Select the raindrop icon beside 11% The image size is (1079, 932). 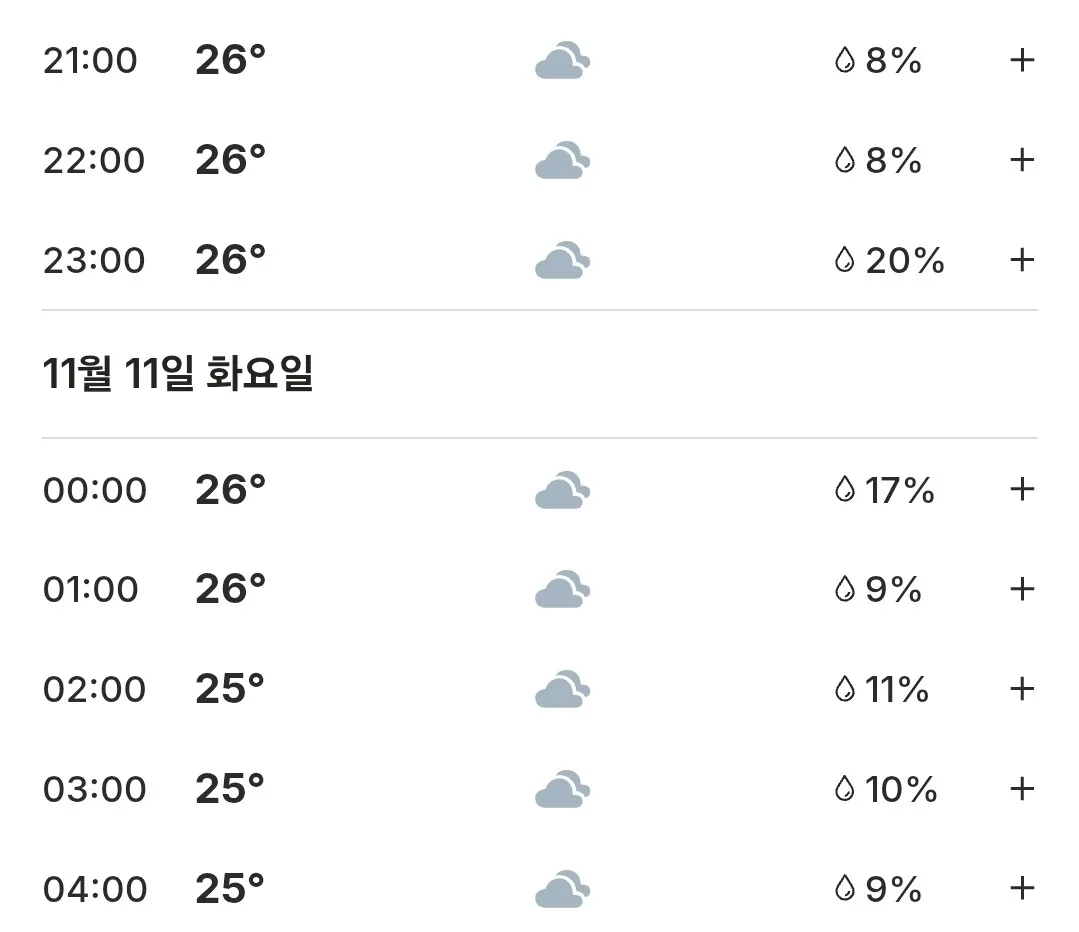844,689
